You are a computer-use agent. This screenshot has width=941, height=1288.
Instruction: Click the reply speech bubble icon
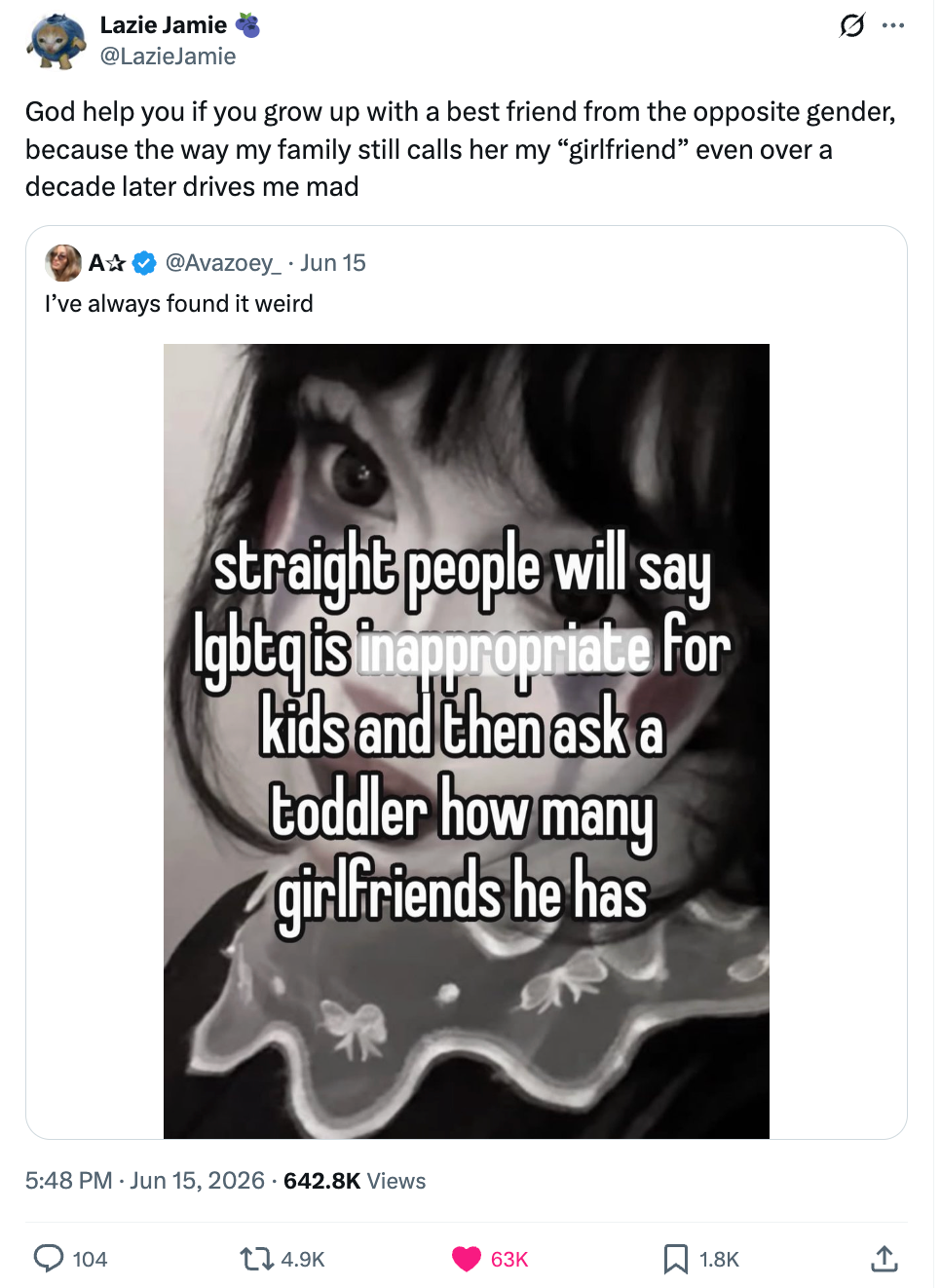pos(49,1258)
